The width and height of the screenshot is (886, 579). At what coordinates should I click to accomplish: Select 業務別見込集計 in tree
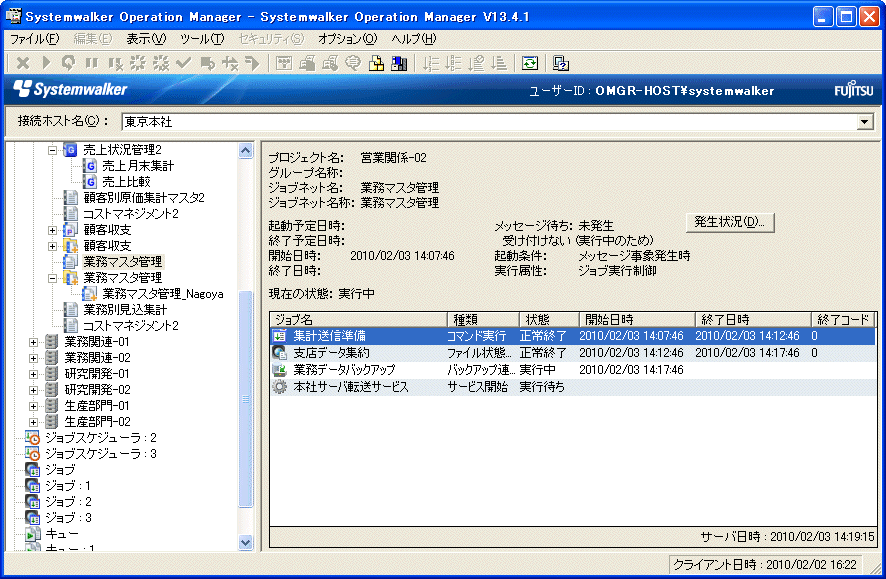[x=125, y=310]
